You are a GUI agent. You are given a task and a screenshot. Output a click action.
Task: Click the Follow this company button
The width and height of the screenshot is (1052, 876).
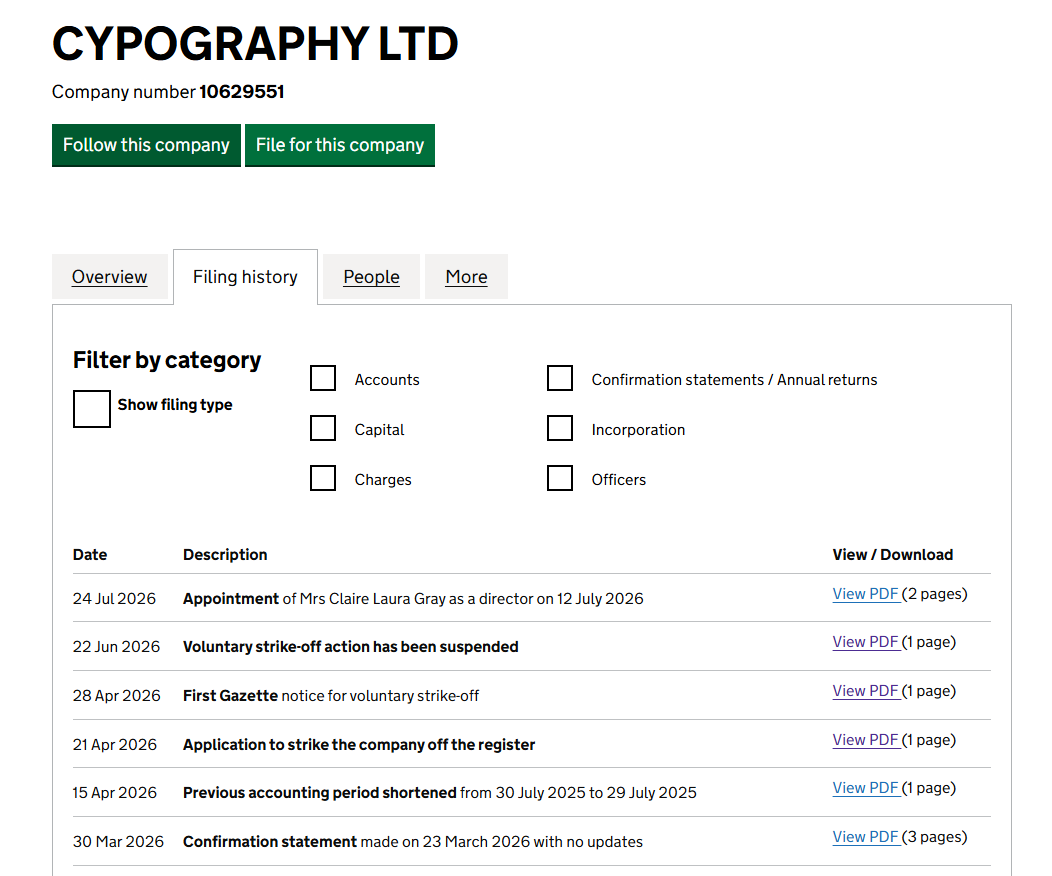(x=146, y=145)
